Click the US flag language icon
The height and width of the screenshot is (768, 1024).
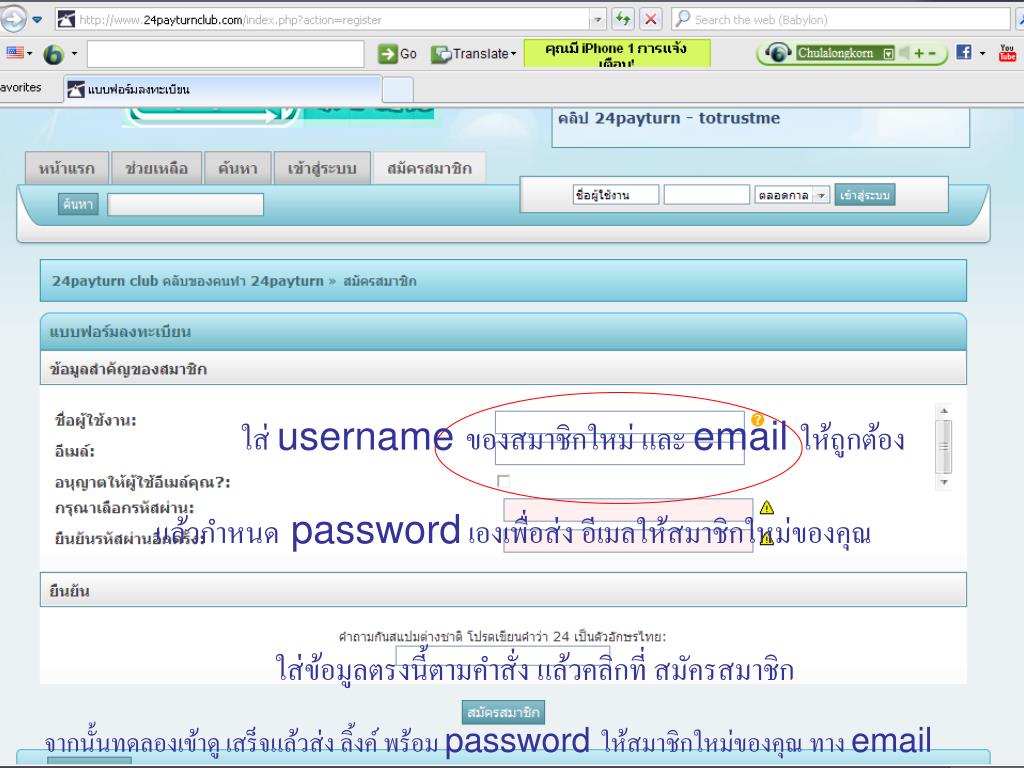pos(14,52)
